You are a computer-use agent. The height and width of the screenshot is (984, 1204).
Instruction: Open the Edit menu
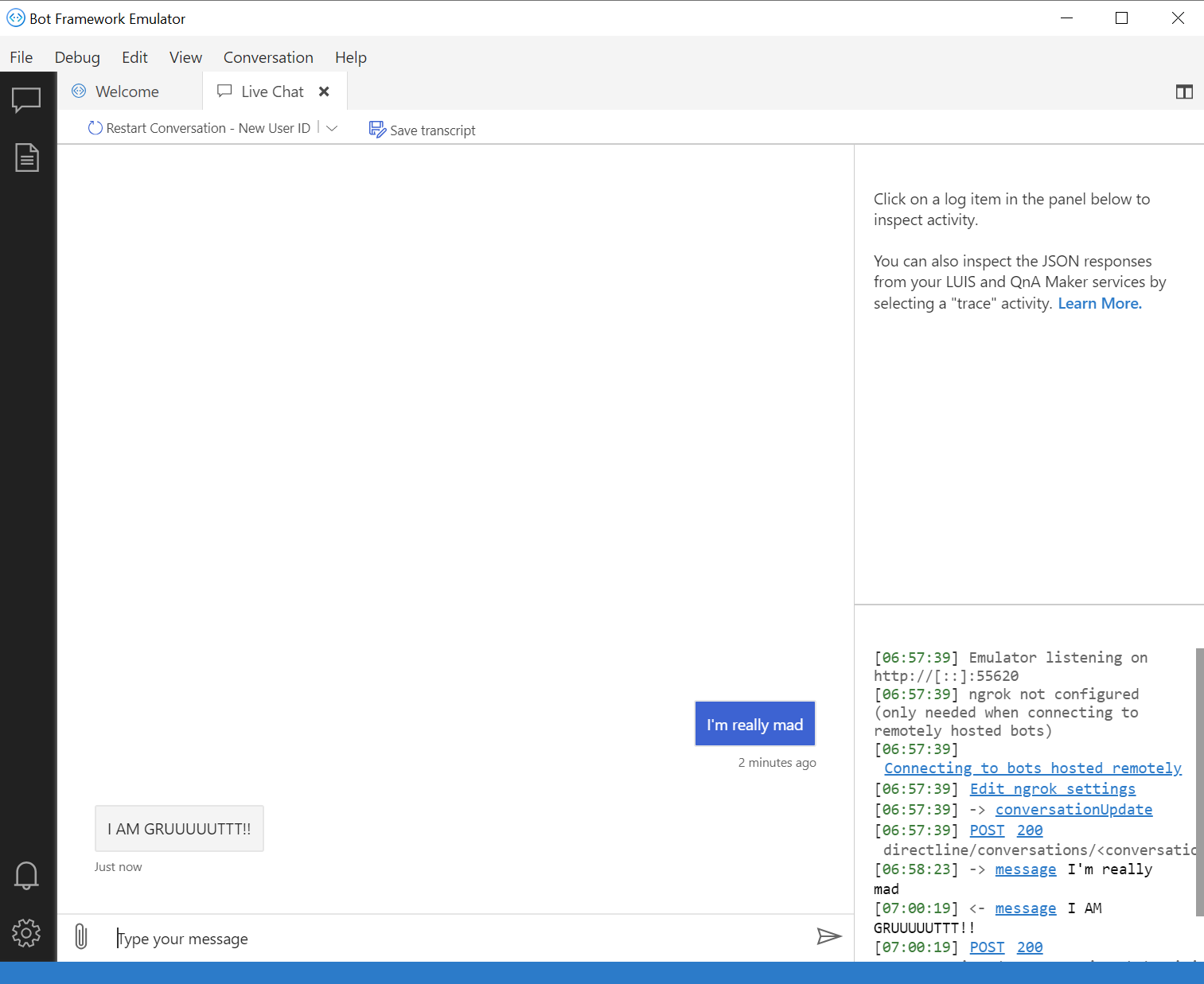[134, 57]
